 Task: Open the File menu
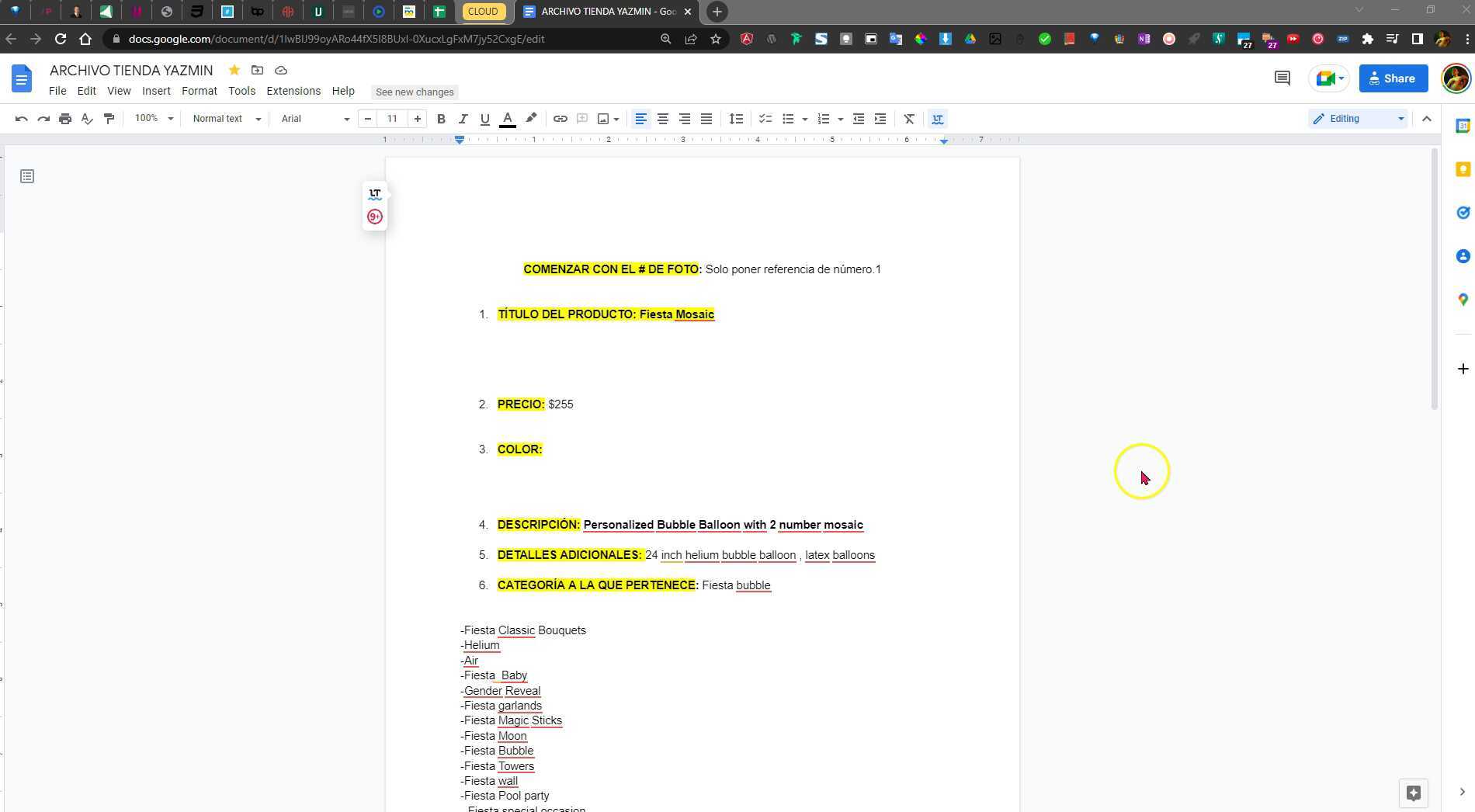(x=57, y=91)
